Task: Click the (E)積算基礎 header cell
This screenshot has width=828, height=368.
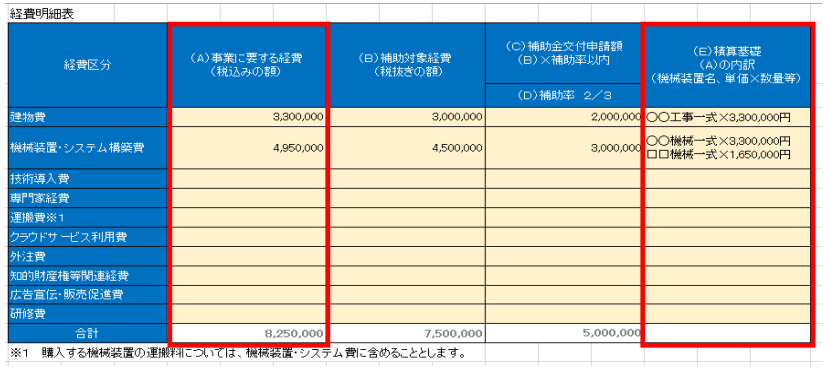Action: point(726,65)
